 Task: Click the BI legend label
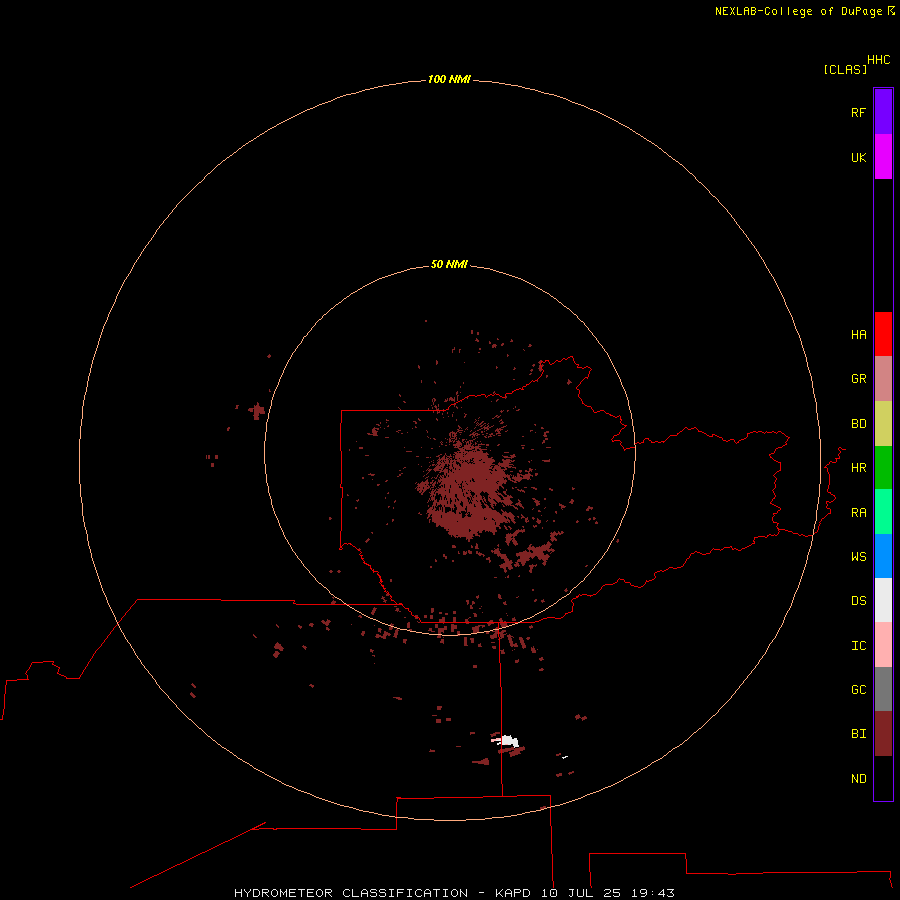click(858, 734)
